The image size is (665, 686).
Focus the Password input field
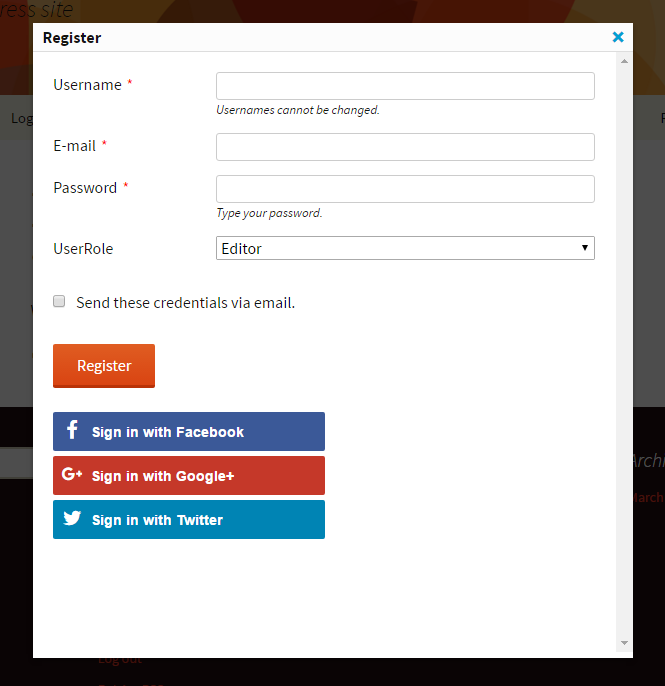(x=405, y=189)
